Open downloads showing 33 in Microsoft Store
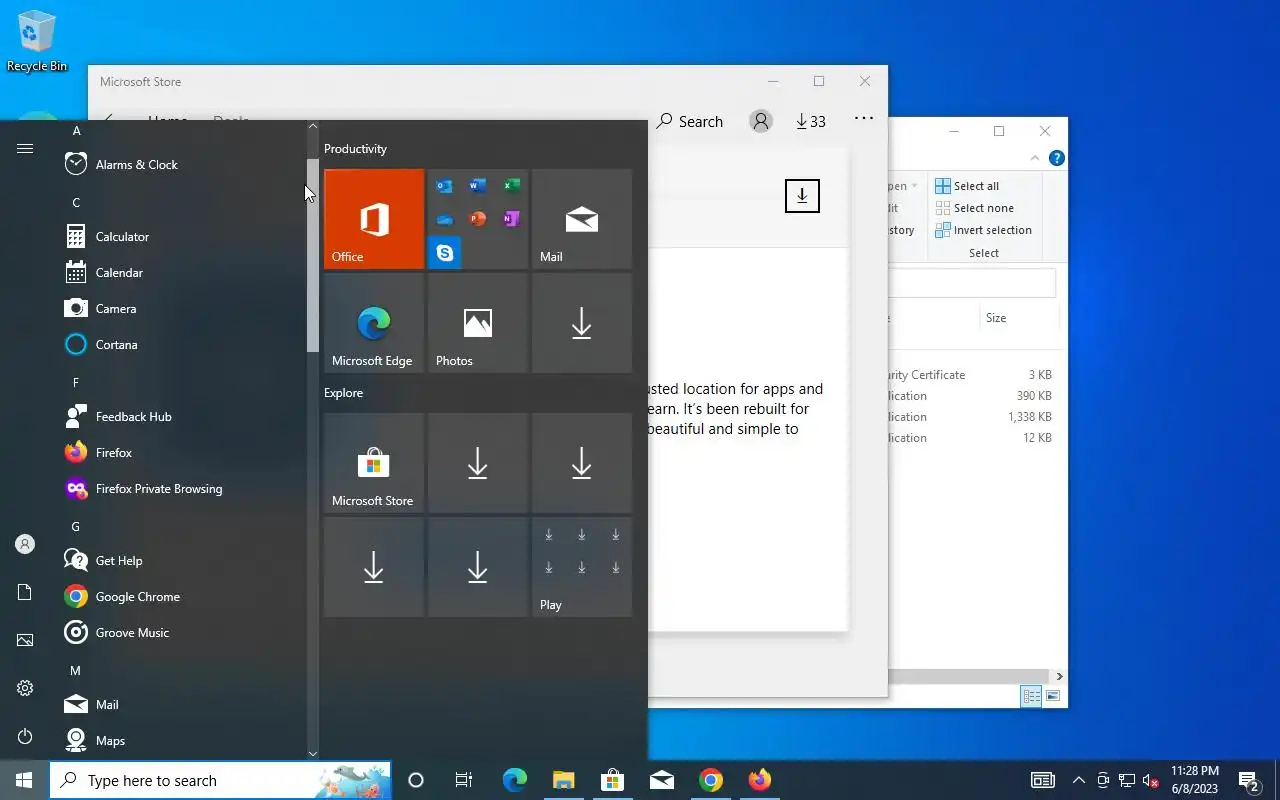This screenshot has height=800, width=1280. tap(811, 121)
